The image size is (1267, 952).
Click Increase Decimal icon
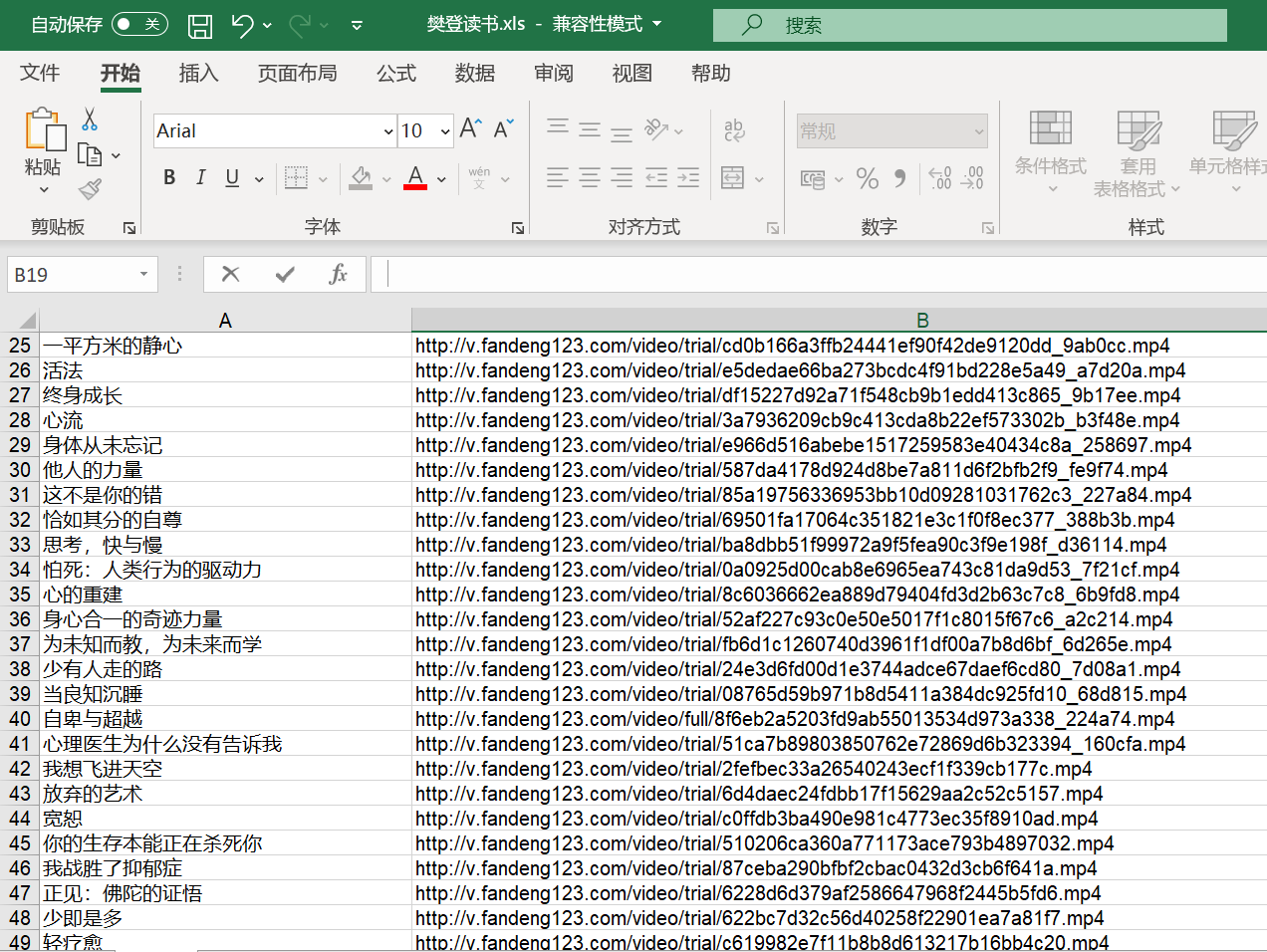(939, 178)
